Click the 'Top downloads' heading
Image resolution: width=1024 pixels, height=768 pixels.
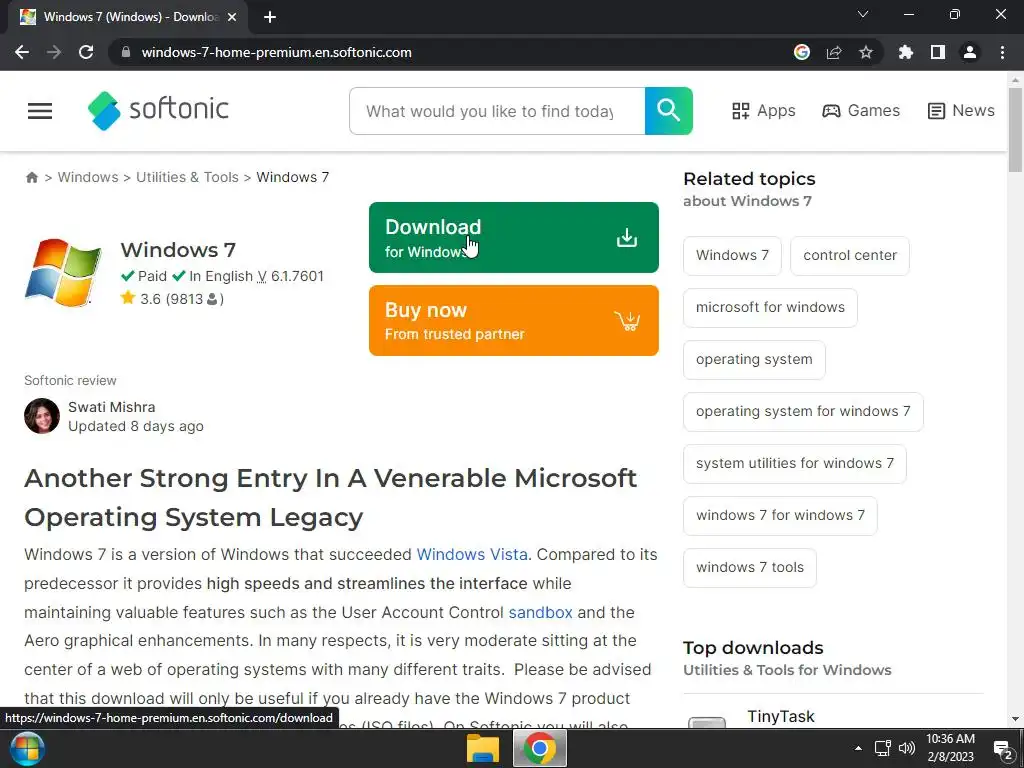point(753,648)
